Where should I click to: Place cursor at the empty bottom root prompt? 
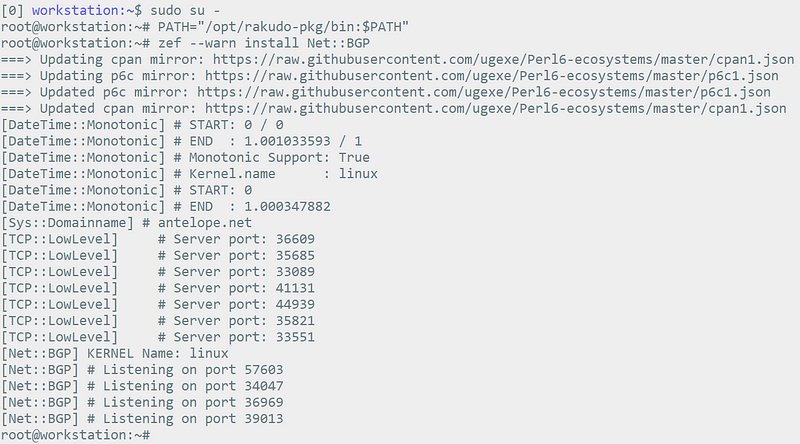tap(155, 435)
